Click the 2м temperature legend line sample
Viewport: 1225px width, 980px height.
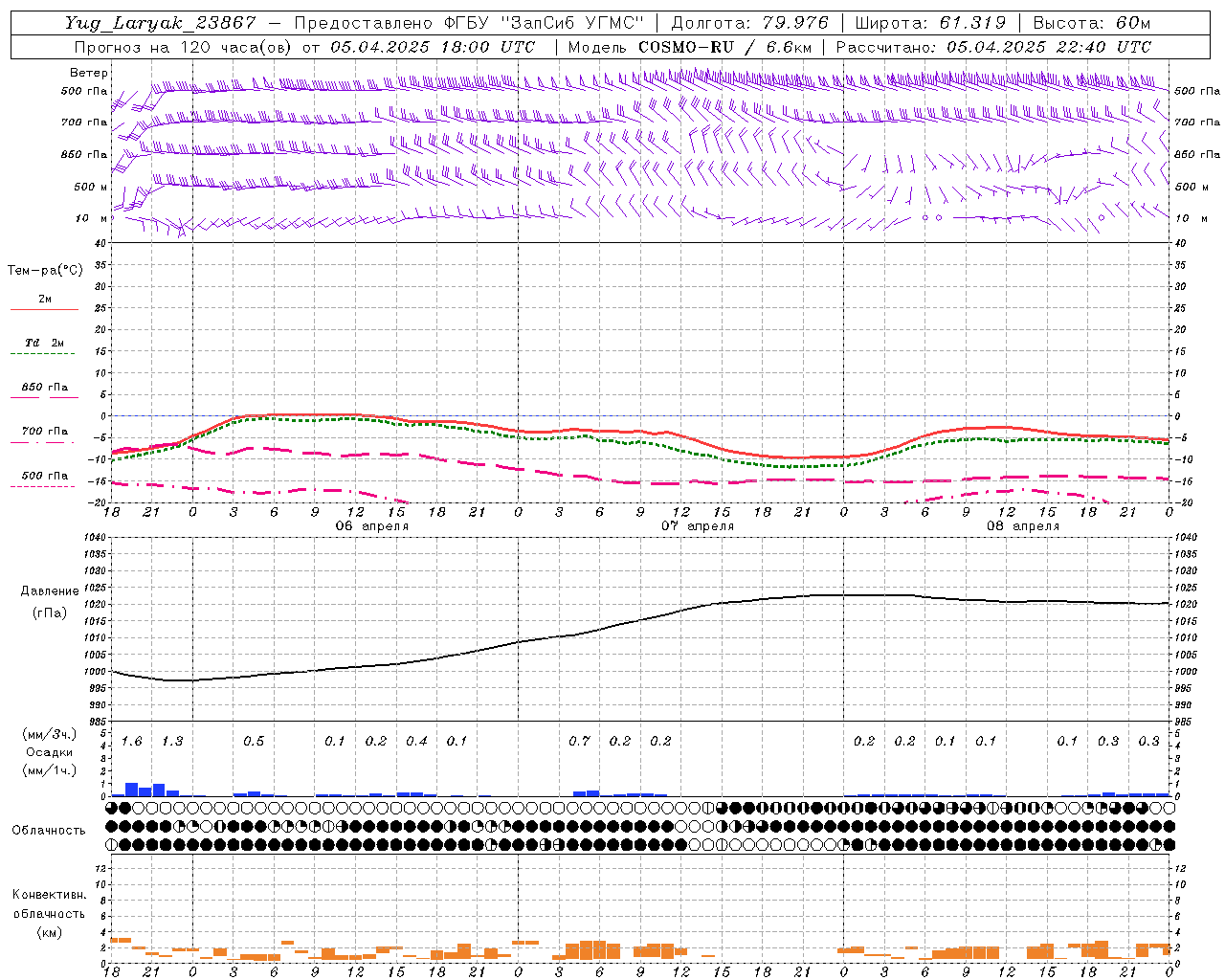coord(44,310)
